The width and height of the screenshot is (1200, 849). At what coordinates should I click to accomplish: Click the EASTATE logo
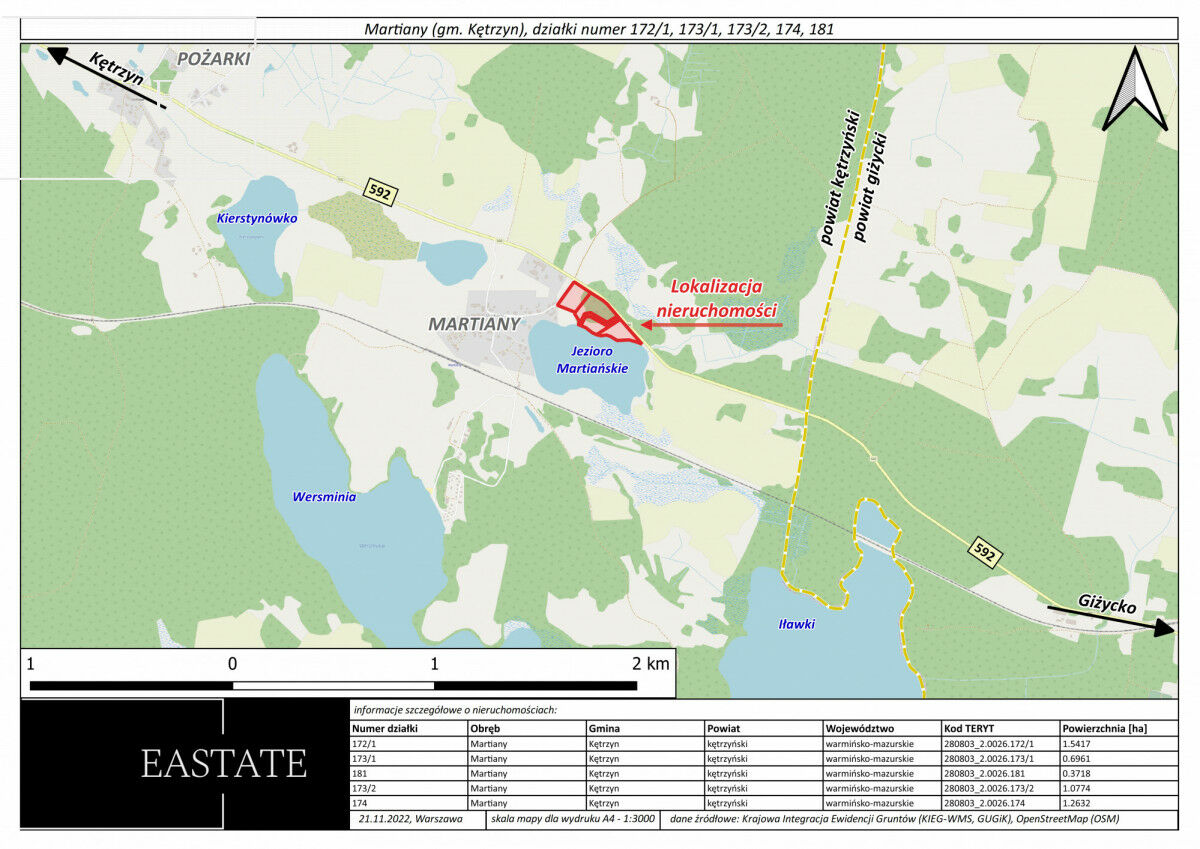[223, 763]
